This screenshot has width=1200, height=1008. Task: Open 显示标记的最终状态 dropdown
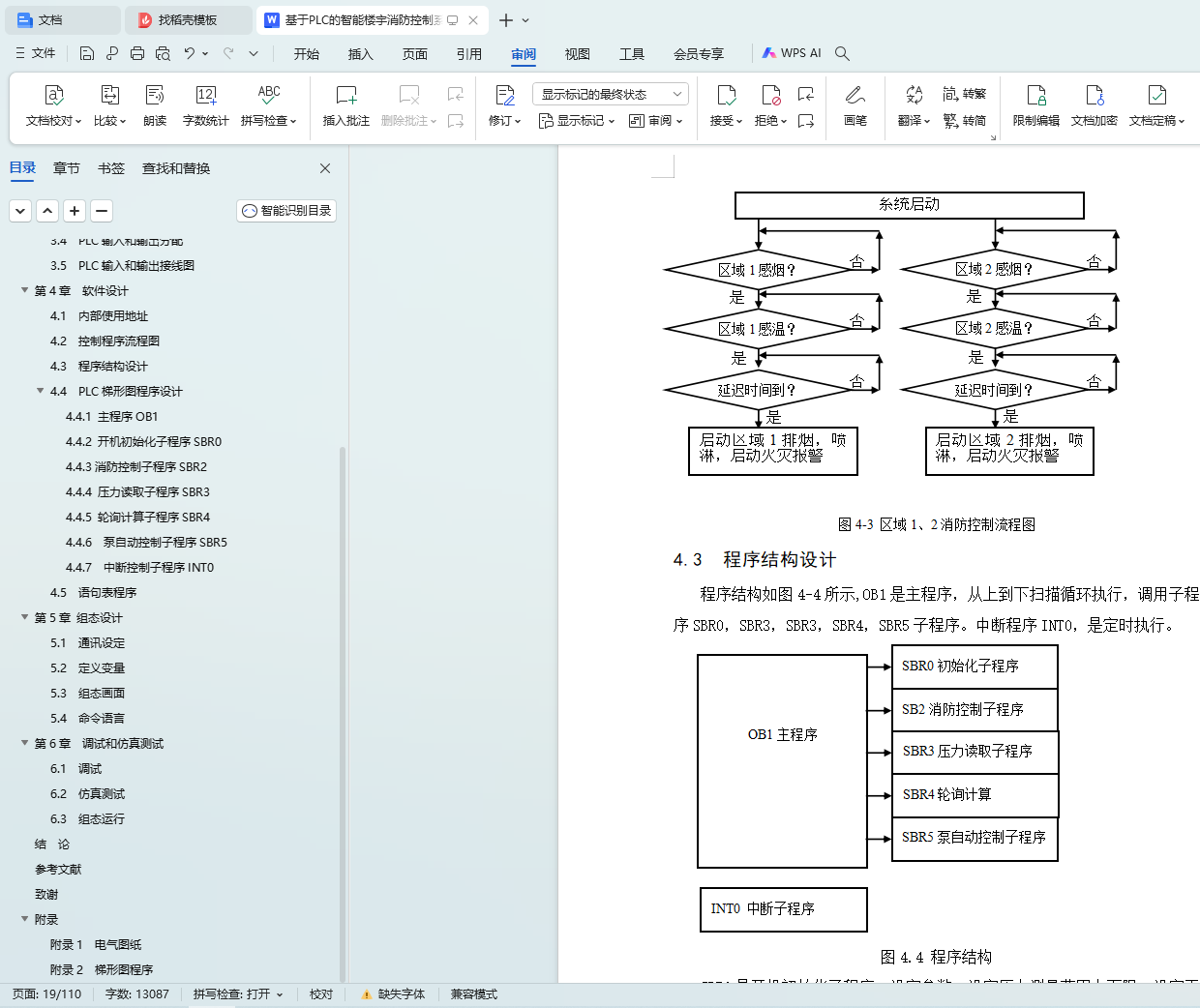611,94
